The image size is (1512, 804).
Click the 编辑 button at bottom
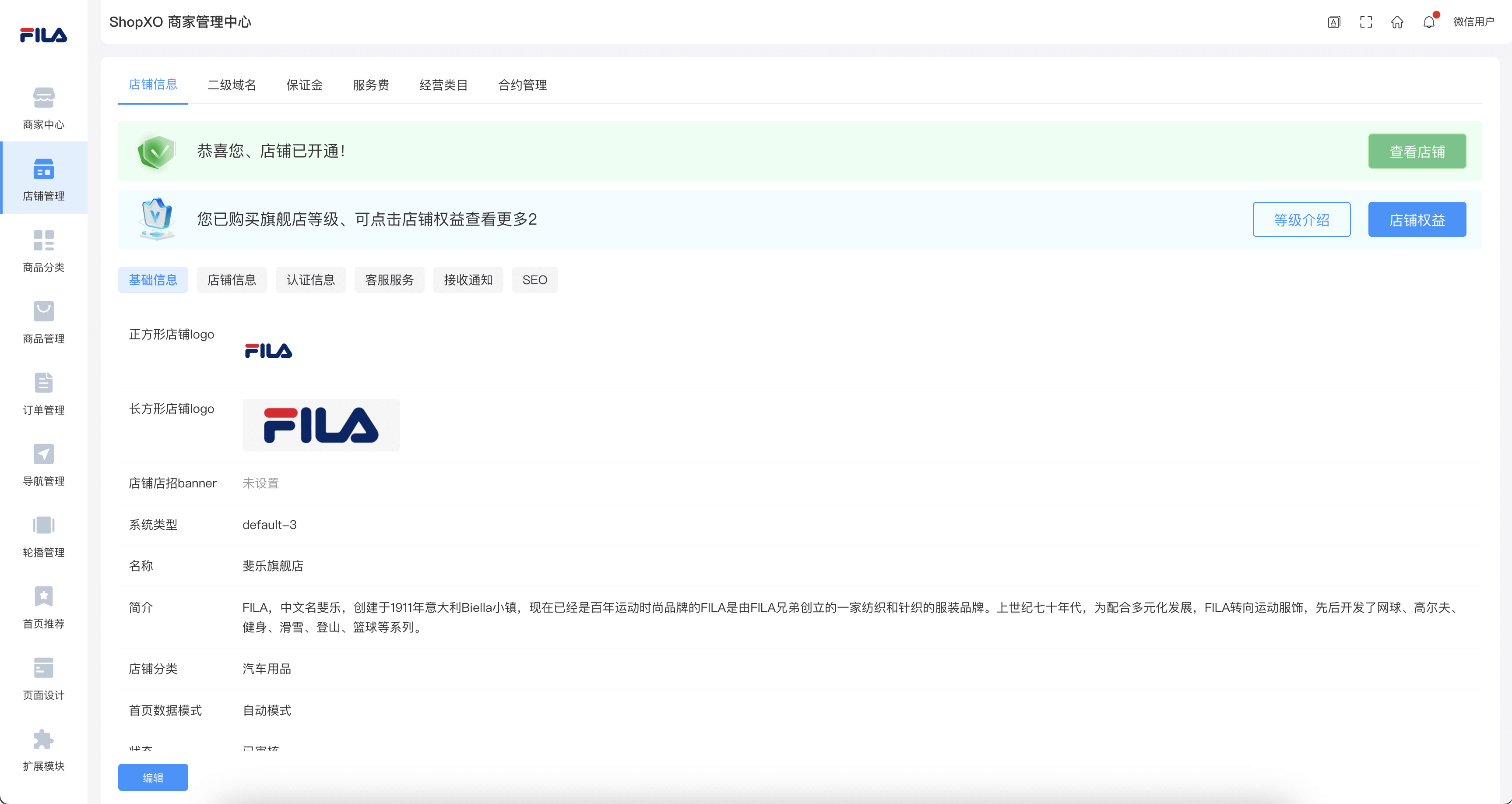153,777
